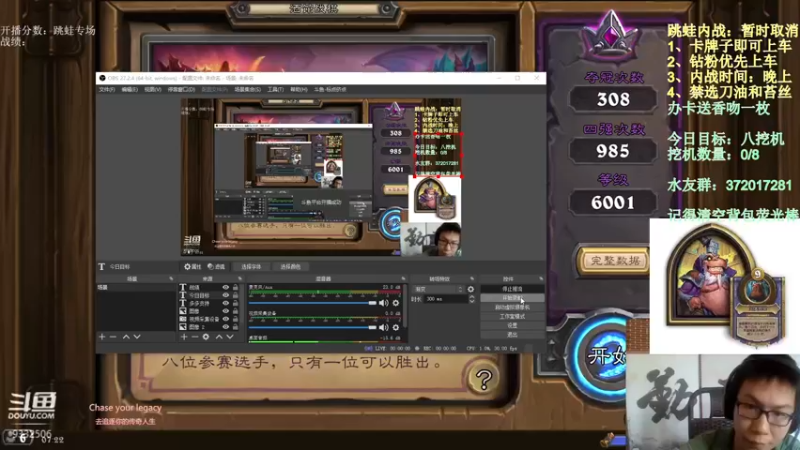This screenshot has height=450, width=800.
Task: Add a new scene with the plus icon
Action: (102, 337)
